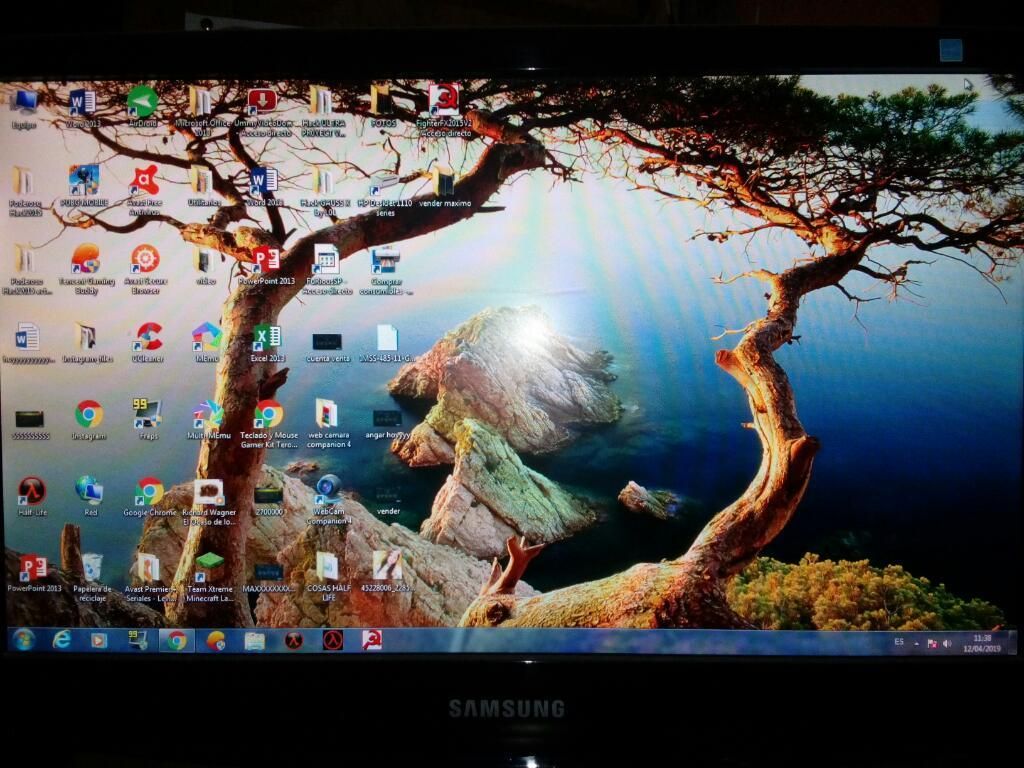The width and height of the screenshot is (1024, 768).
Task: Open the Comprar consumibles shortcut
Action: 386,270
